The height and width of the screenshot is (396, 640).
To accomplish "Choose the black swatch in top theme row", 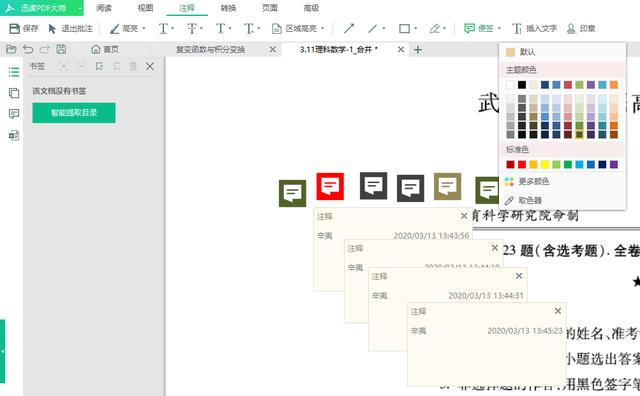I will tap(522, 85).
